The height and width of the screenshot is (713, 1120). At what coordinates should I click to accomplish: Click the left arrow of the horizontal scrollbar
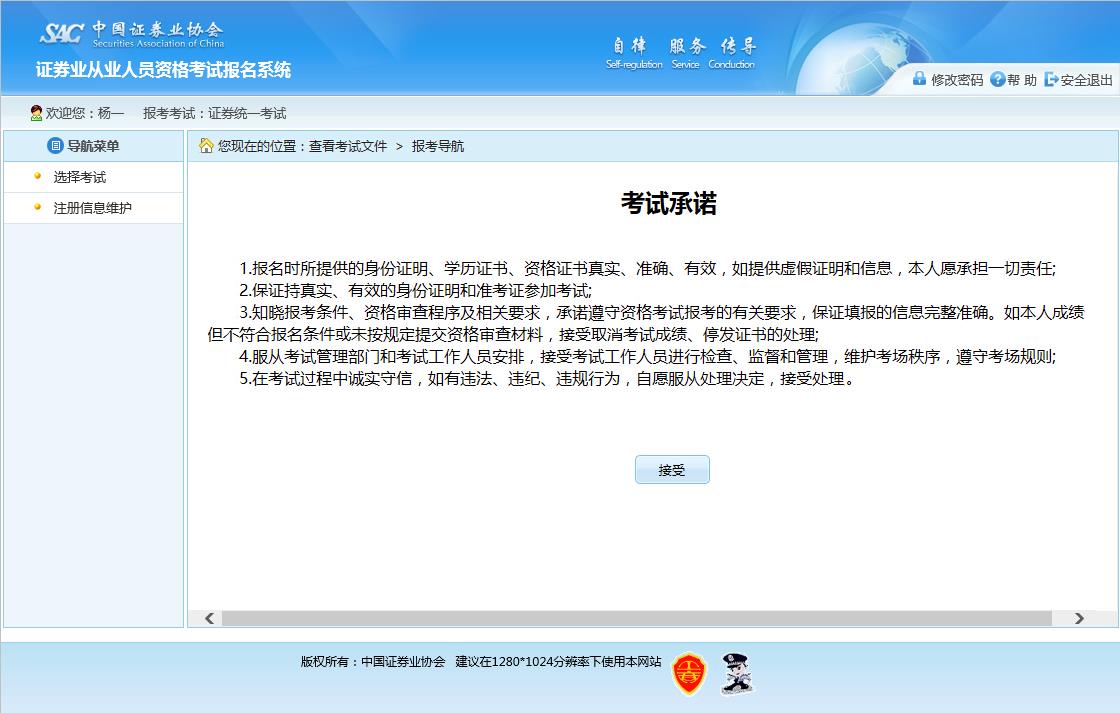click(208, 618)
